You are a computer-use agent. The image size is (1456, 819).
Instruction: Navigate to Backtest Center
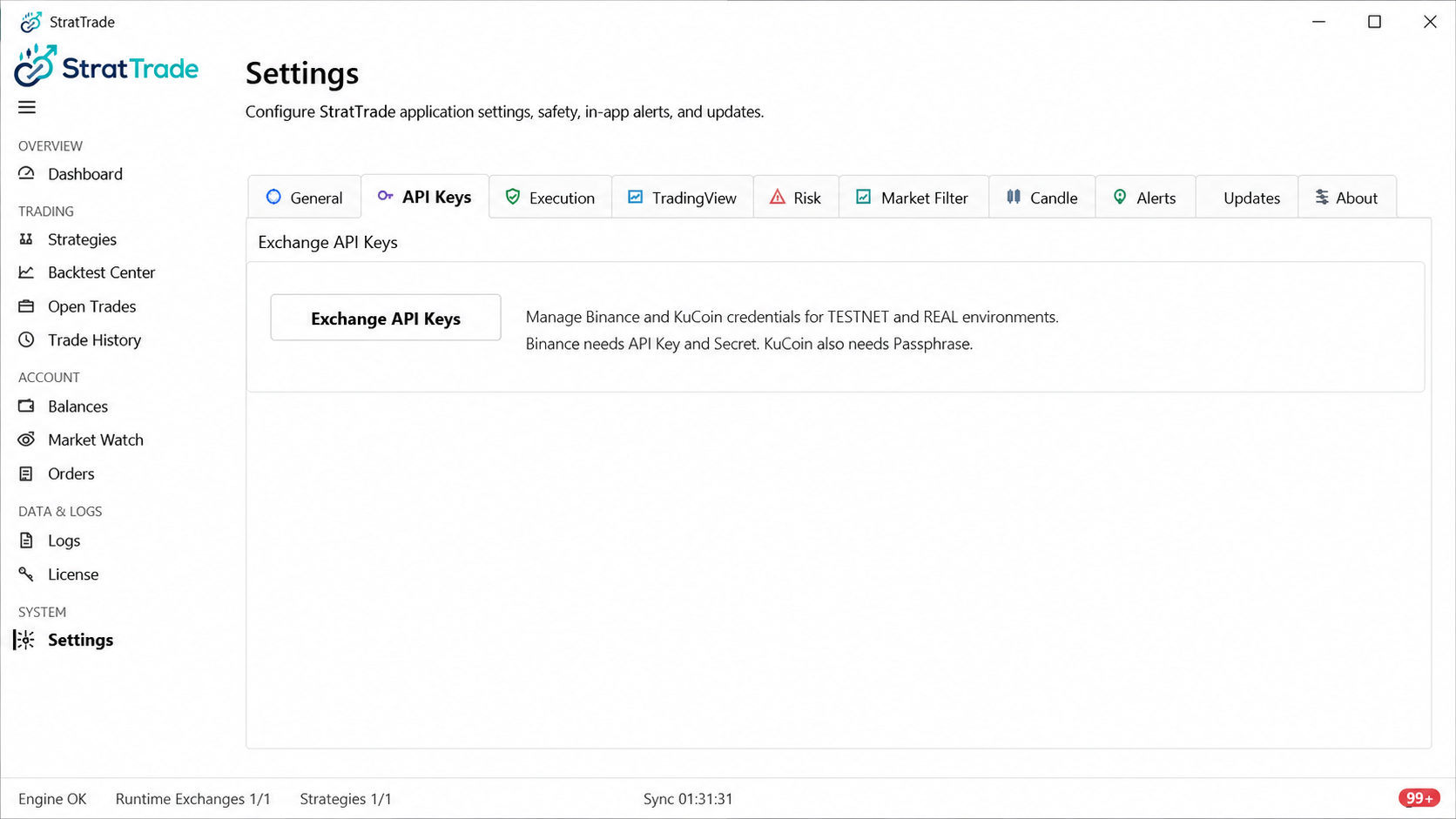pos(101,272)
